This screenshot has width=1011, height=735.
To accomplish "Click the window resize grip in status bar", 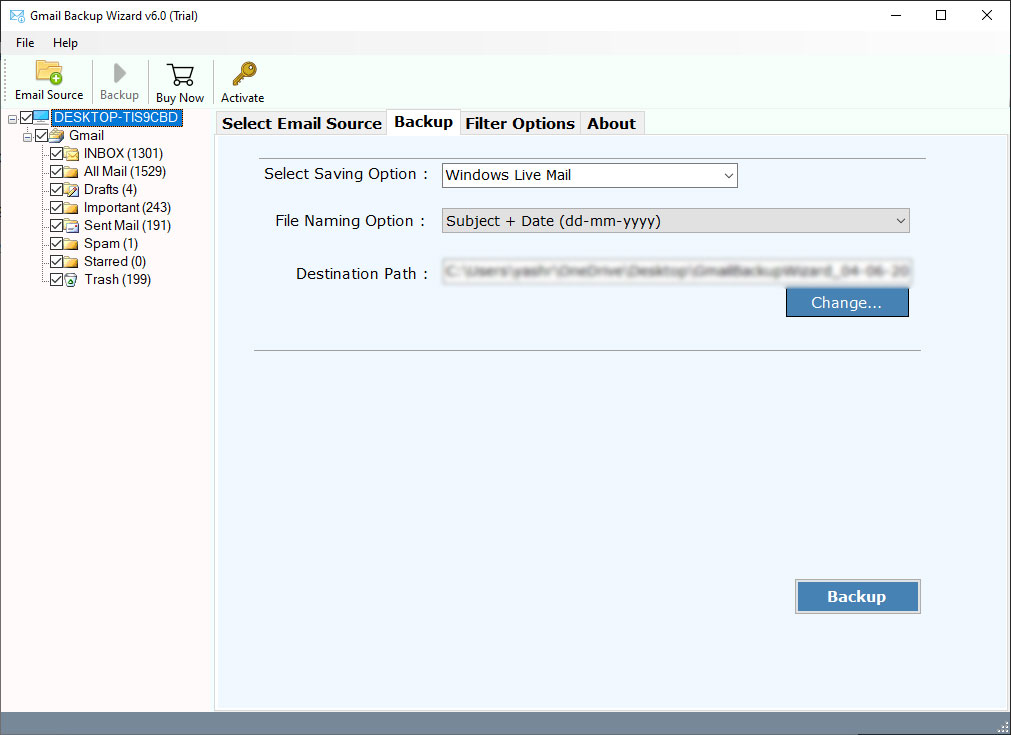I will click(x=1003, y=727).
